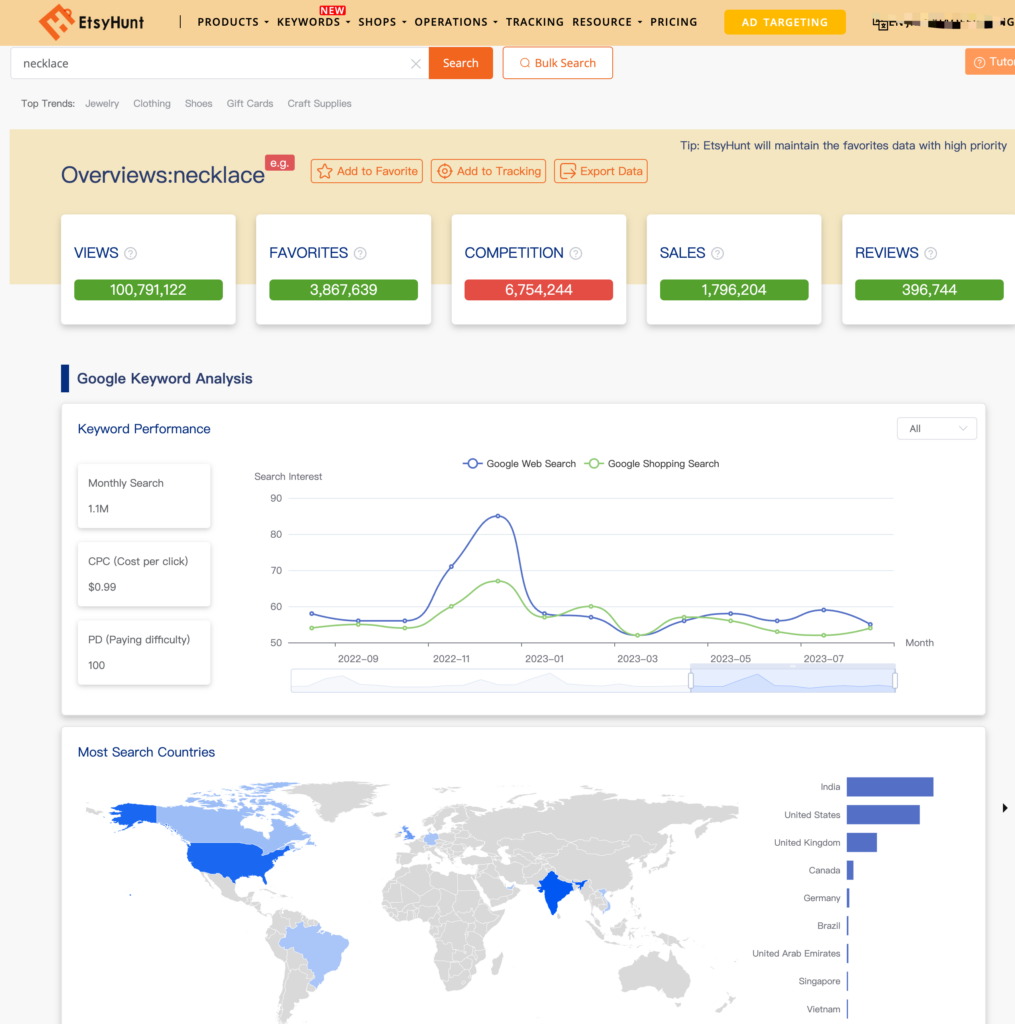Clear the search field with the X icon
Image resolution: width=1015 pixels, height=1024 pixels.
point(416,63)
